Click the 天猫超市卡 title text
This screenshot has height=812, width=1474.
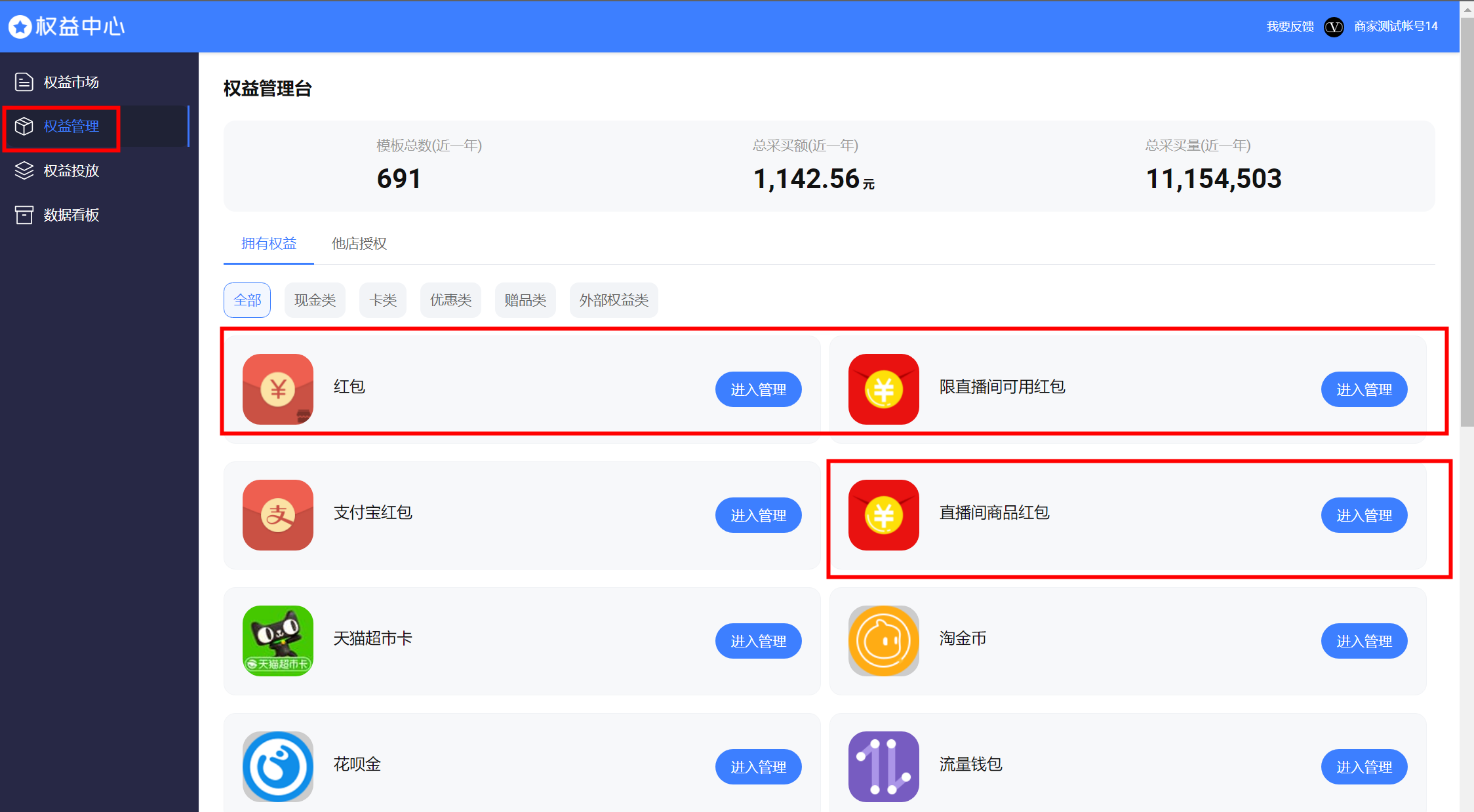(x=372, y=638)
